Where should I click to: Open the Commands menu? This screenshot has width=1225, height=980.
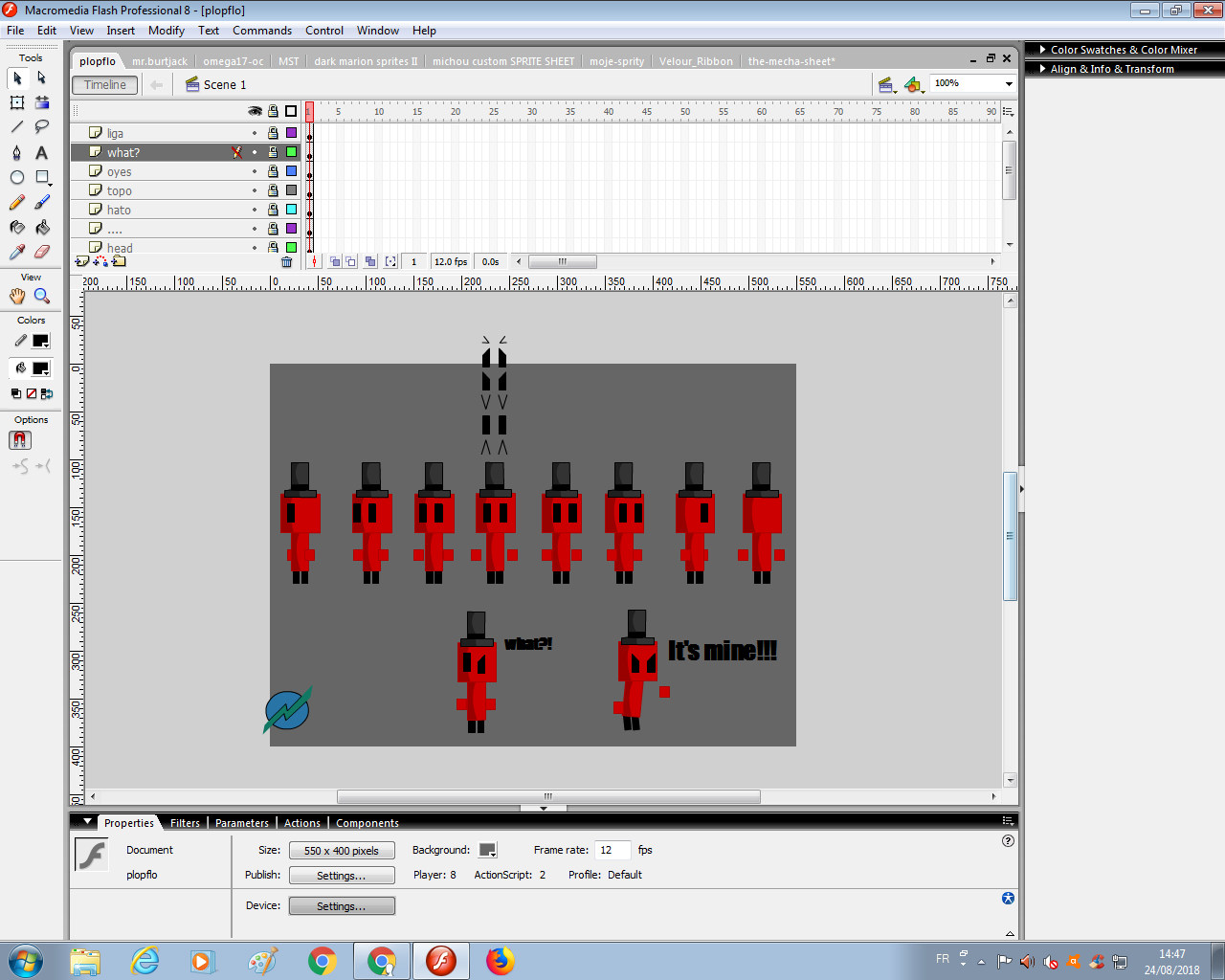[x=262, y=31]
